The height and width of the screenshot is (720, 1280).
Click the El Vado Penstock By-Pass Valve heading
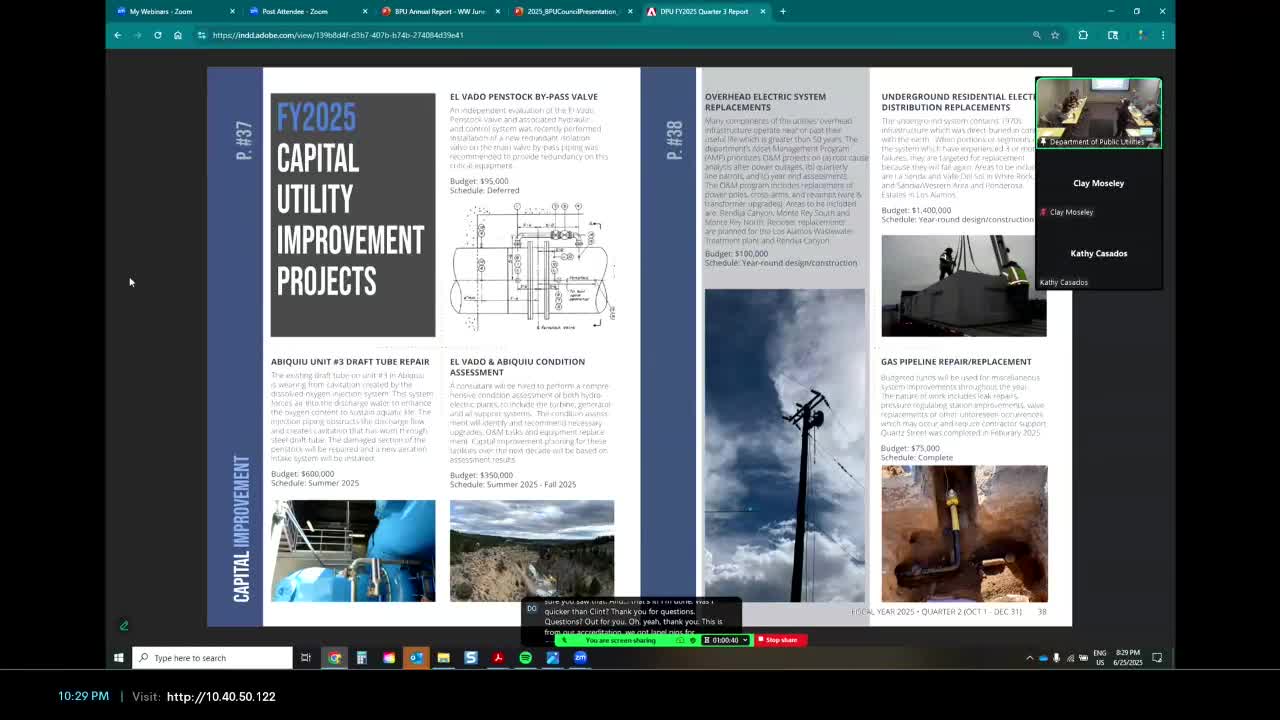[524, 97]
